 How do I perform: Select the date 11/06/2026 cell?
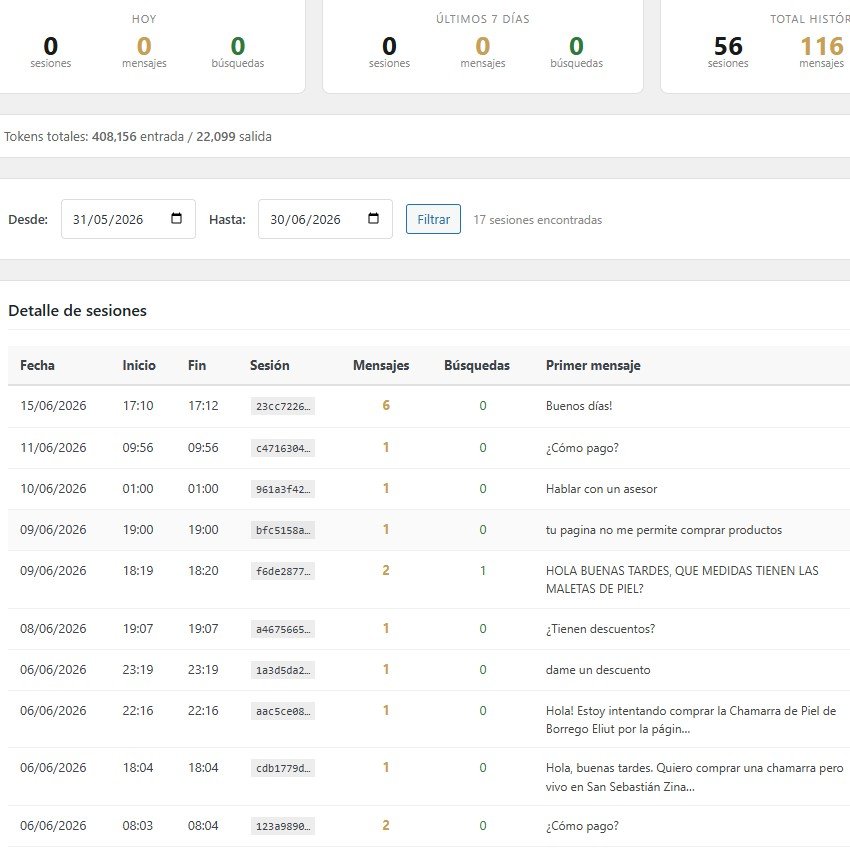(53, 448)
